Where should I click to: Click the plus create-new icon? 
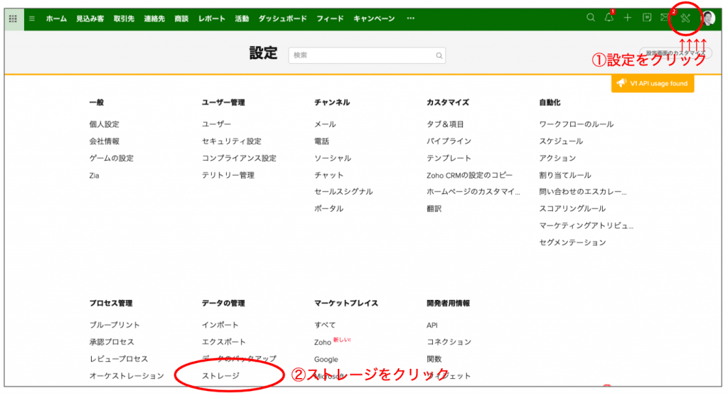(627, 18)
